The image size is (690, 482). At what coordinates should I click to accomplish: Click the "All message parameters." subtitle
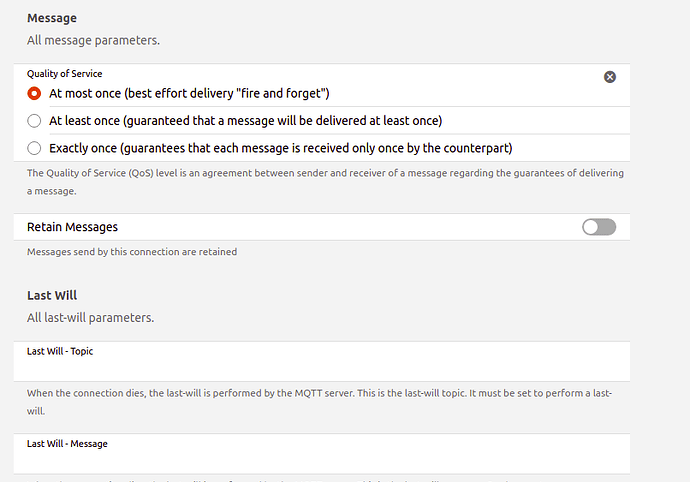[x=93, y=41]
